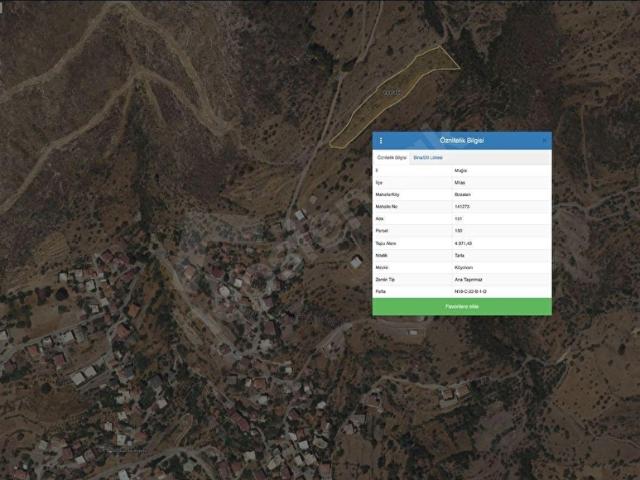Click the Öznitelik Bilgisi panel title
This screenshot has height=480, width=640.
click(462, 140)
